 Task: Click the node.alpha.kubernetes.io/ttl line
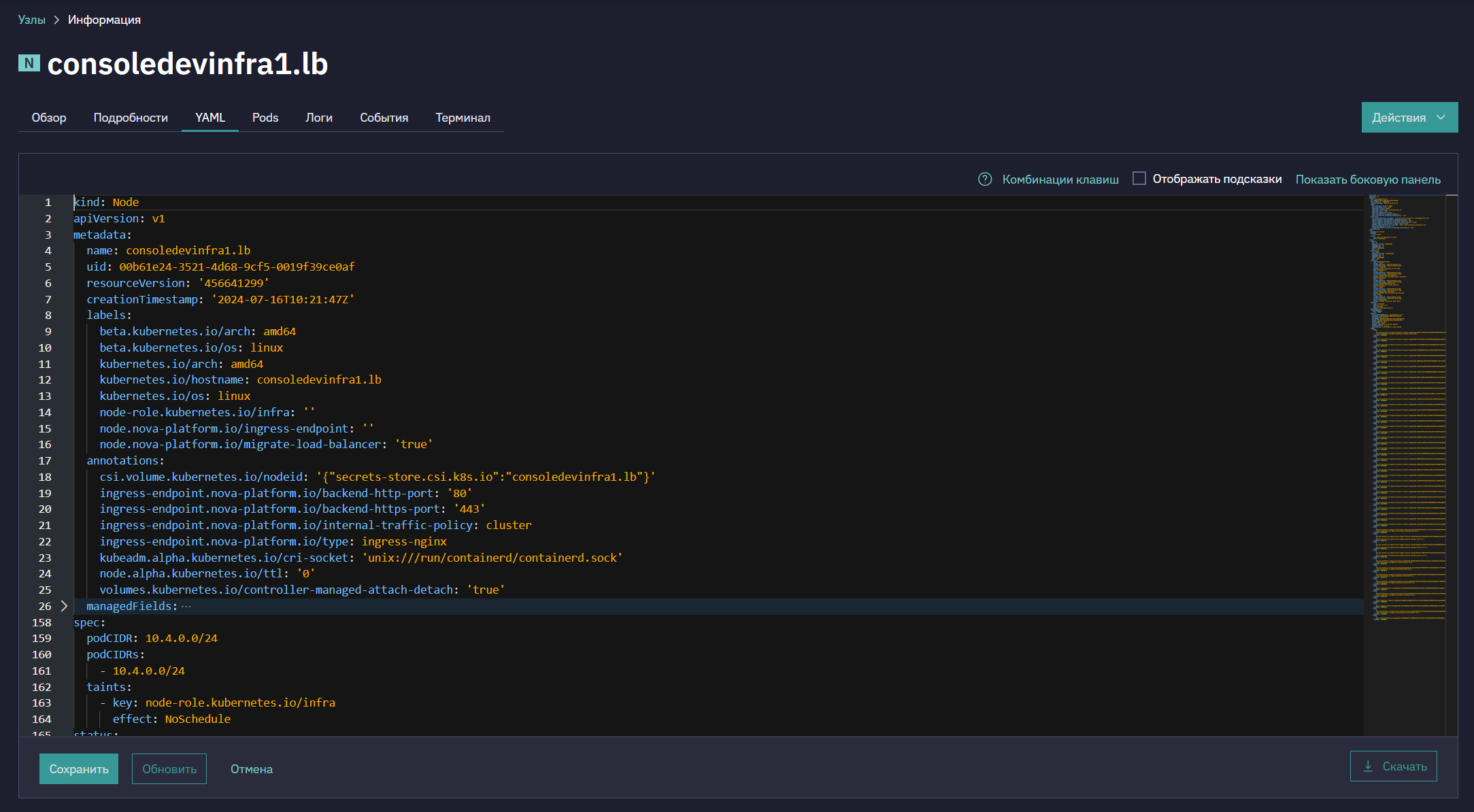(207, 573)
